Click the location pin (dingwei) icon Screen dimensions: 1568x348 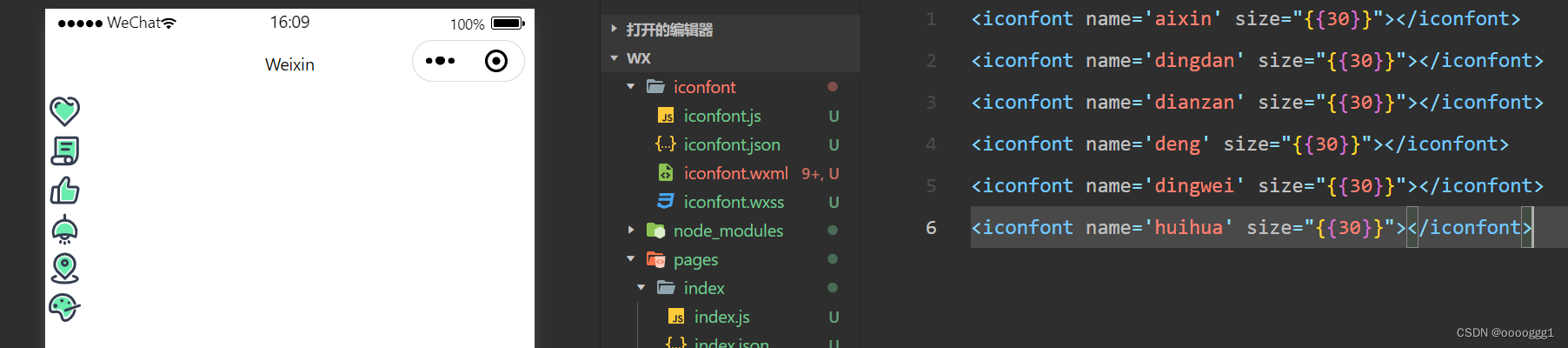pyautogui.click(x=64, y=269)
